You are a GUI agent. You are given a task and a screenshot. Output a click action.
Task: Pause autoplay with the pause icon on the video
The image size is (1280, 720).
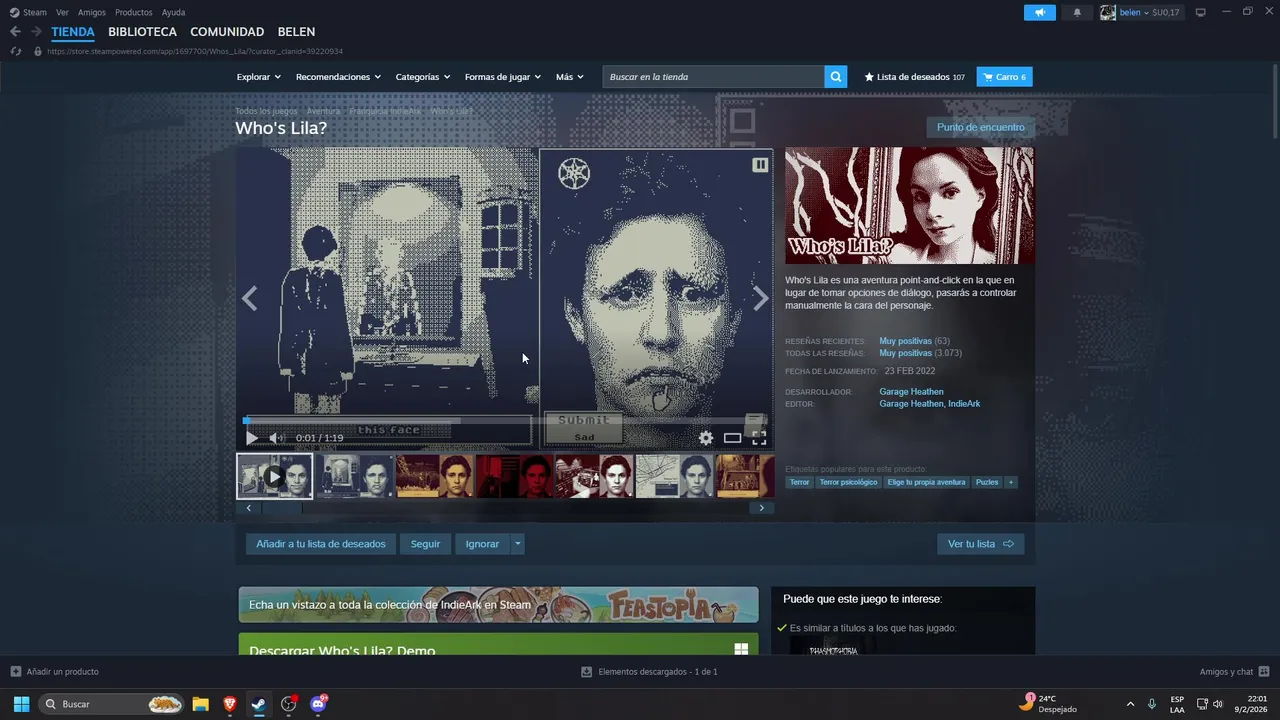760,164
